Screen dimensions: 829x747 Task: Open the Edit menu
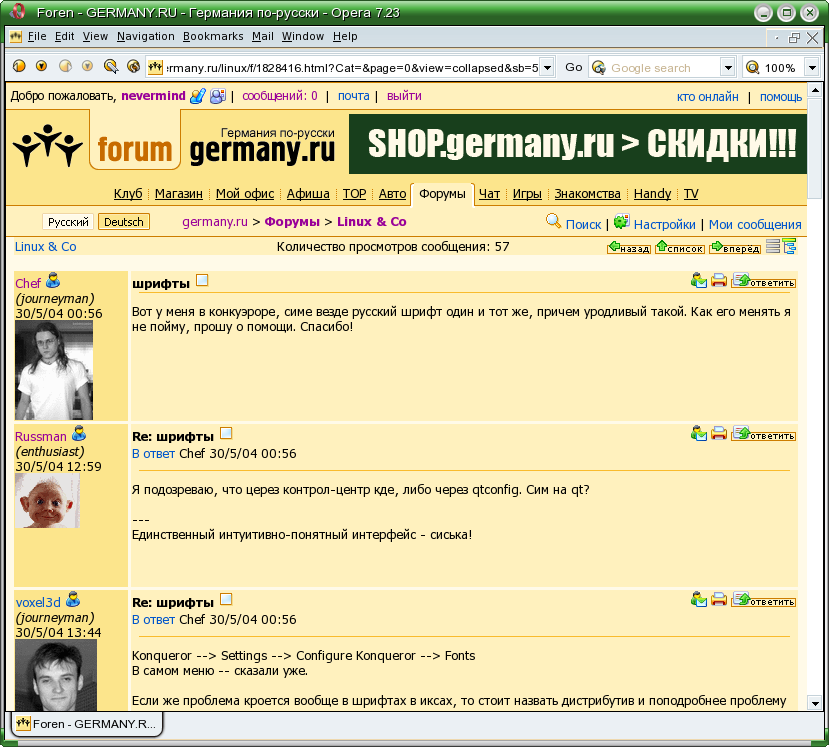tap(65, 36)
